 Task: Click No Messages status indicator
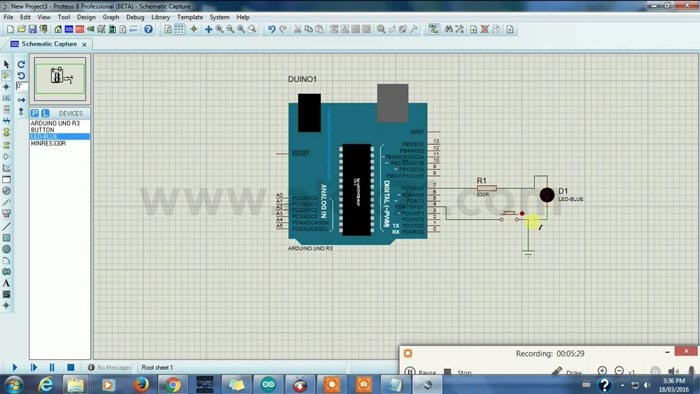110,368
